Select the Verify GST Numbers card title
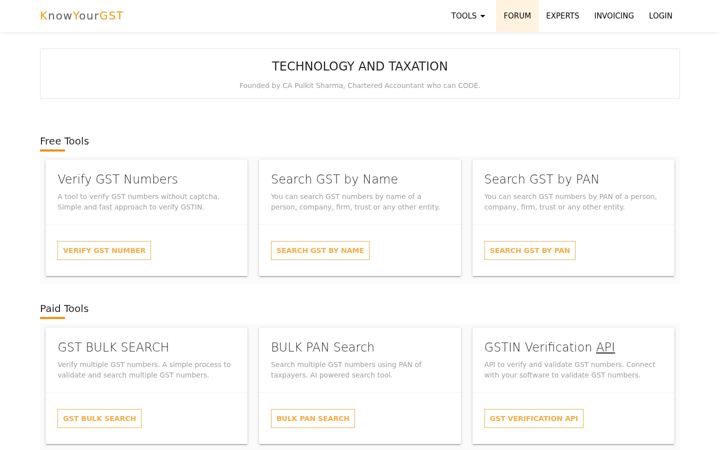The width and height of the screenshot is (720, 450). tap(118, 179)
